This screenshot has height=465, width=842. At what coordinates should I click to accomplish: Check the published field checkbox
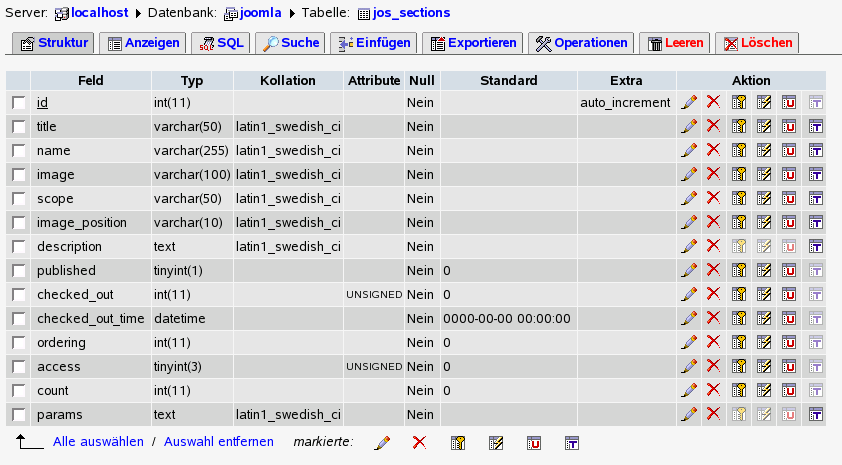coord(19,271)
